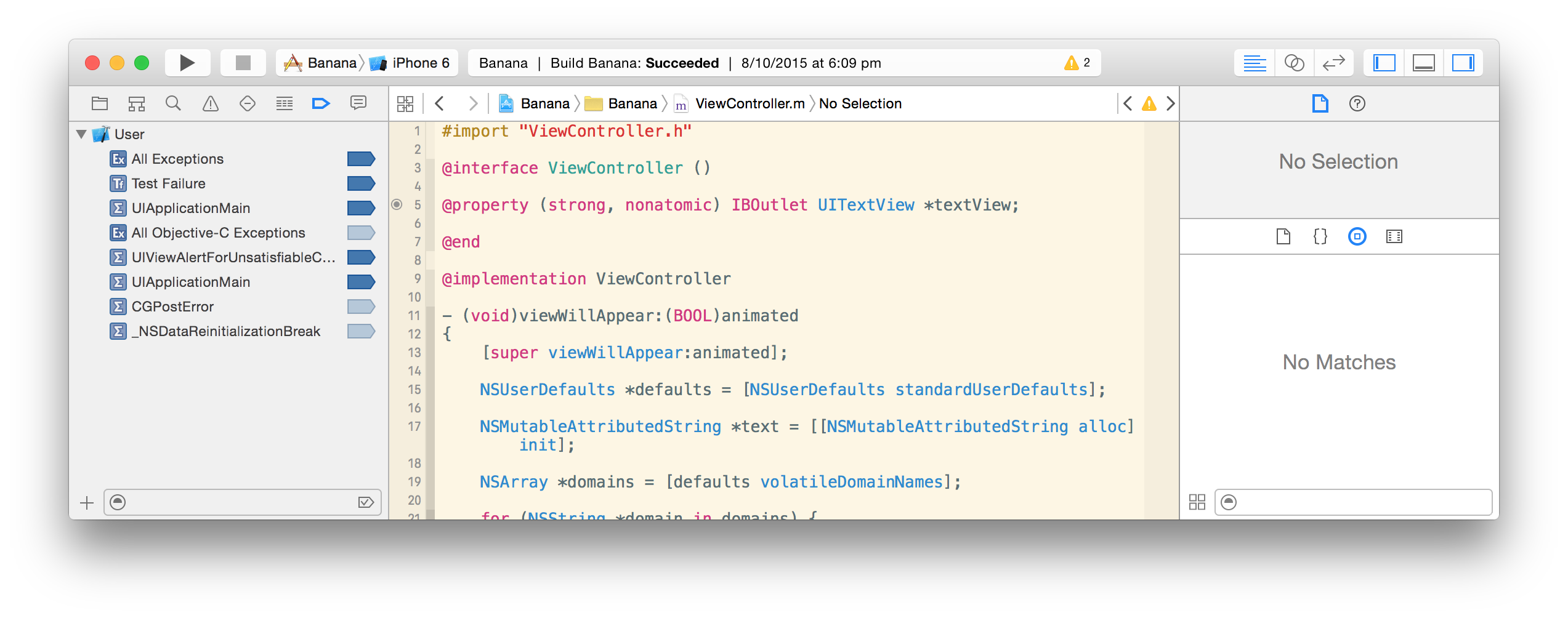
Task: Add a new breakpoint with plus button
Action: coord(87,503)
